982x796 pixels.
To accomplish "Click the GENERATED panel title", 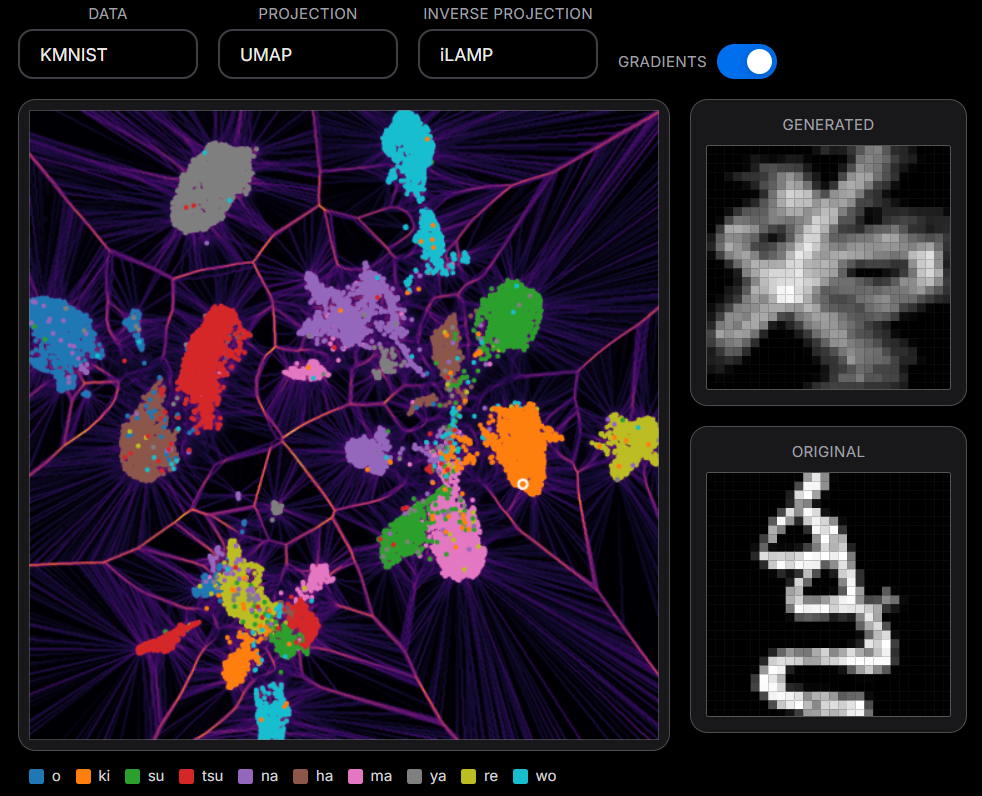I will tap(828, 125).
